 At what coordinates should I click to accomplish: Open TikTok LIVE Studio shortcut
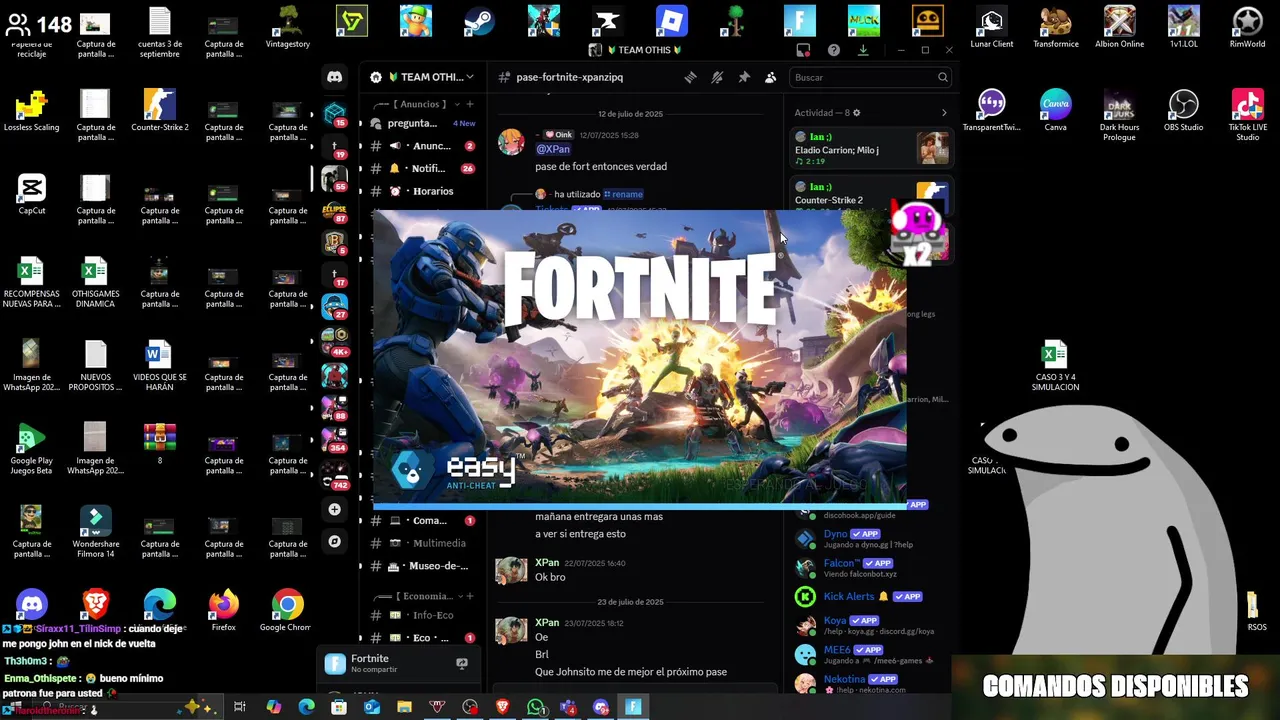(1248, 114)
